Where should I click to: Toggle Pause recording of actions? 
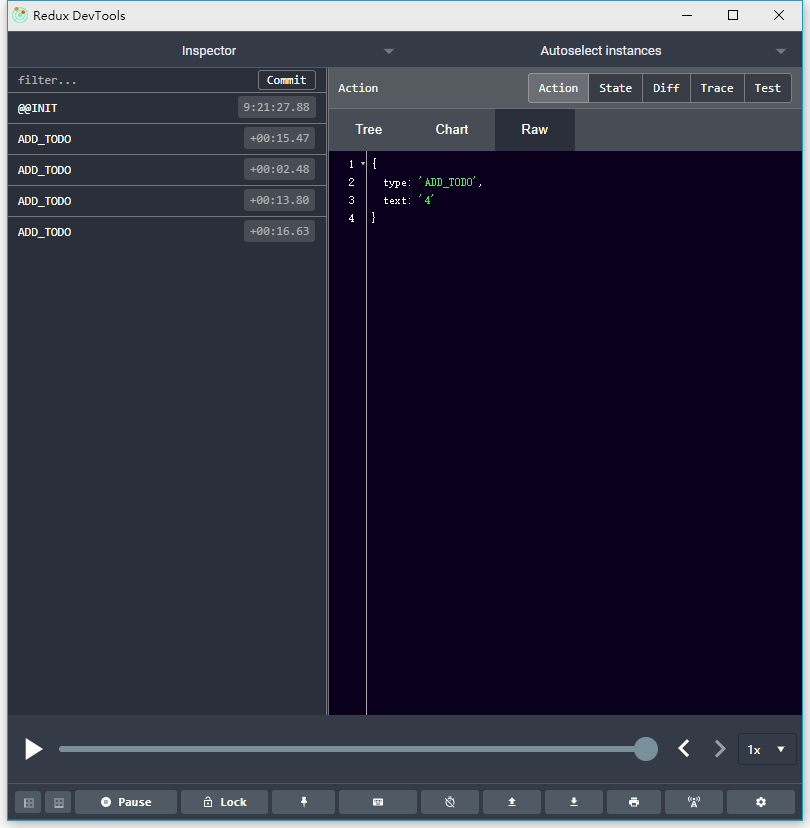click(x=125, y=801)
